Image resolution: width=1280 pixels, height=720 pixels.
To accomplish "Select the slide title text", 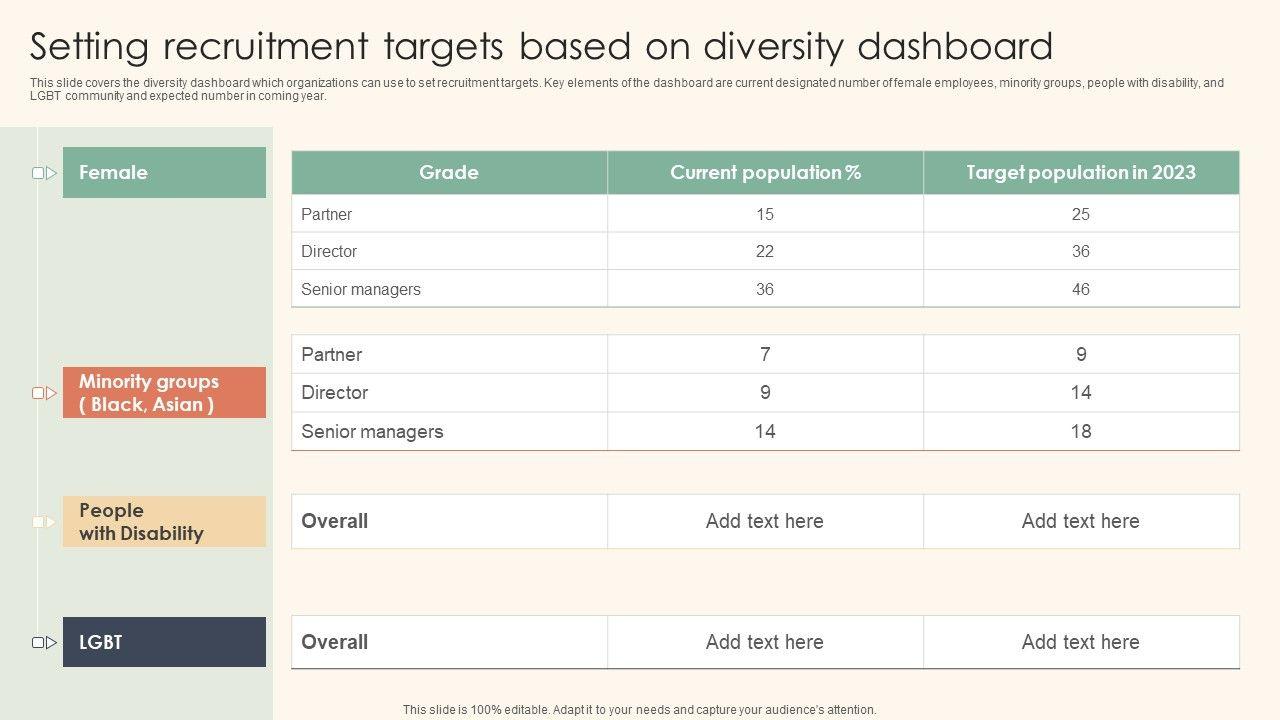I will coord(541,47).
